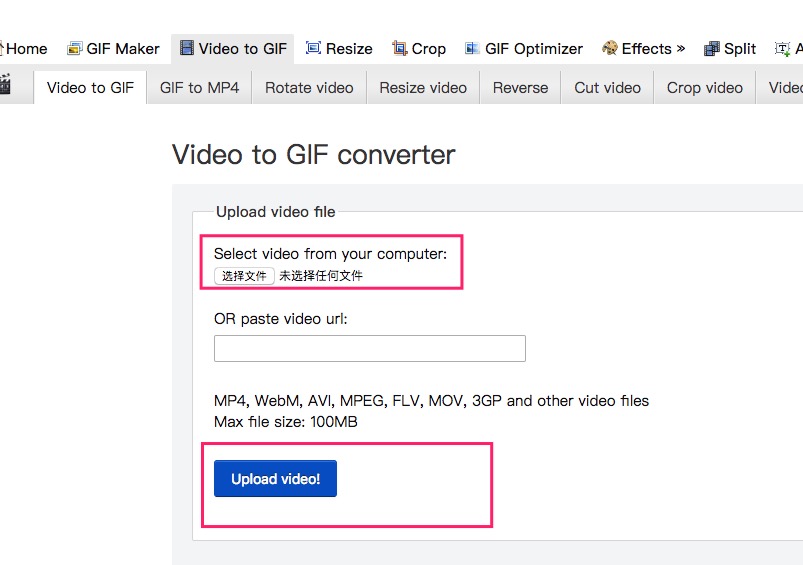Image resolution: width=803 pixels, height=565 pixels.
Task: Click the GIF Optimizer icon
Action: [472, 48]
